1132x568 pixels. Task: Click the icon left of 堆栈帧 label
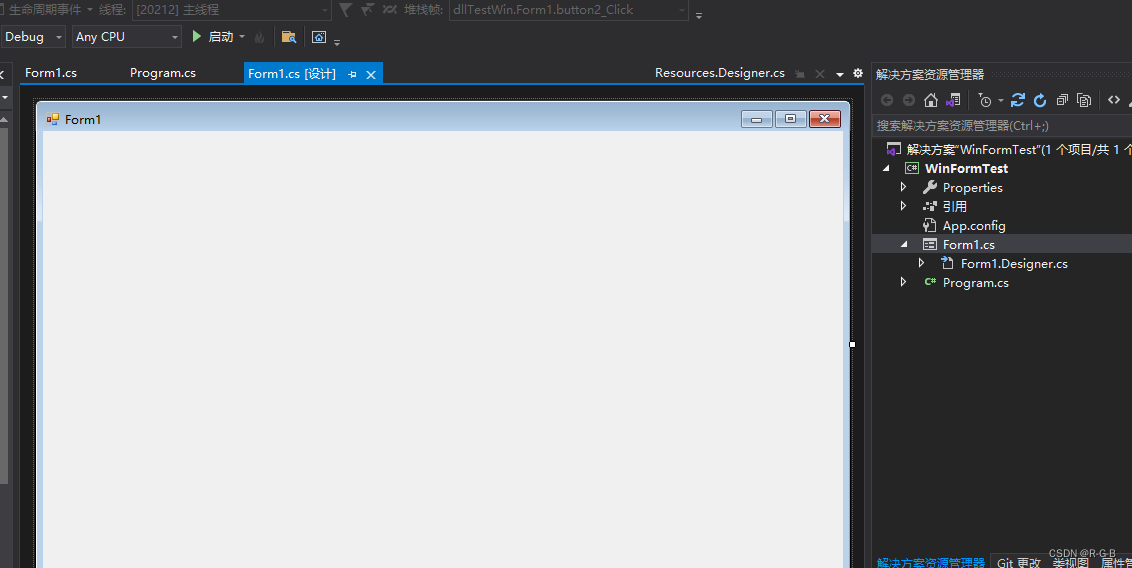[x=390, y=9]
